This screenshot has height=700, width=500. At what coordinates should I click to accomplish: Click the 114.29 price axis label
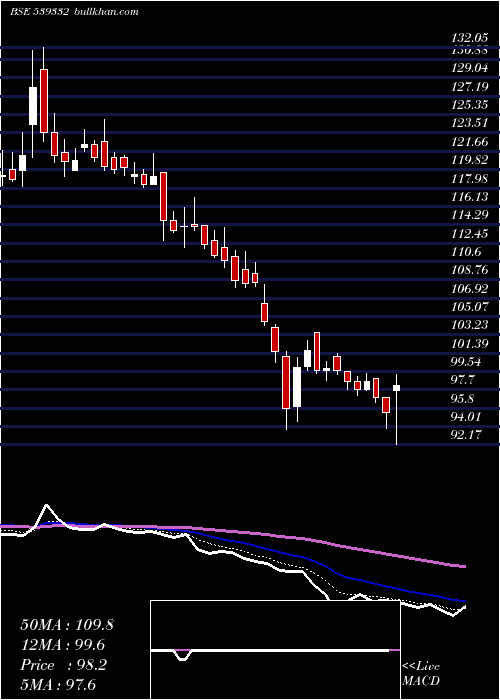tap(469, 215)
